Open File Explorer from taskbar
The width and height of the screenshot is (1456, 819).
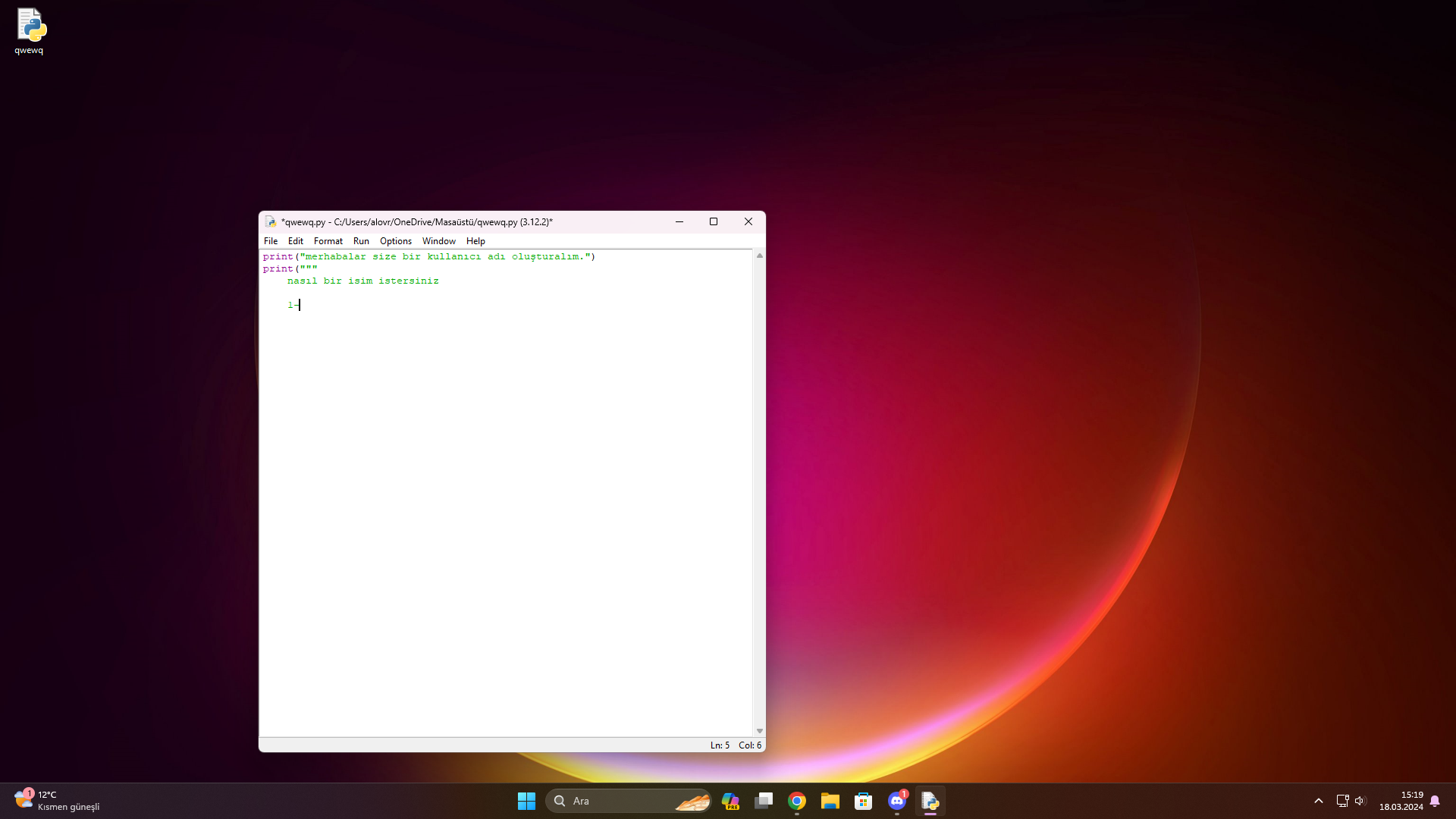pyautogui.click(x=830, y=801)
